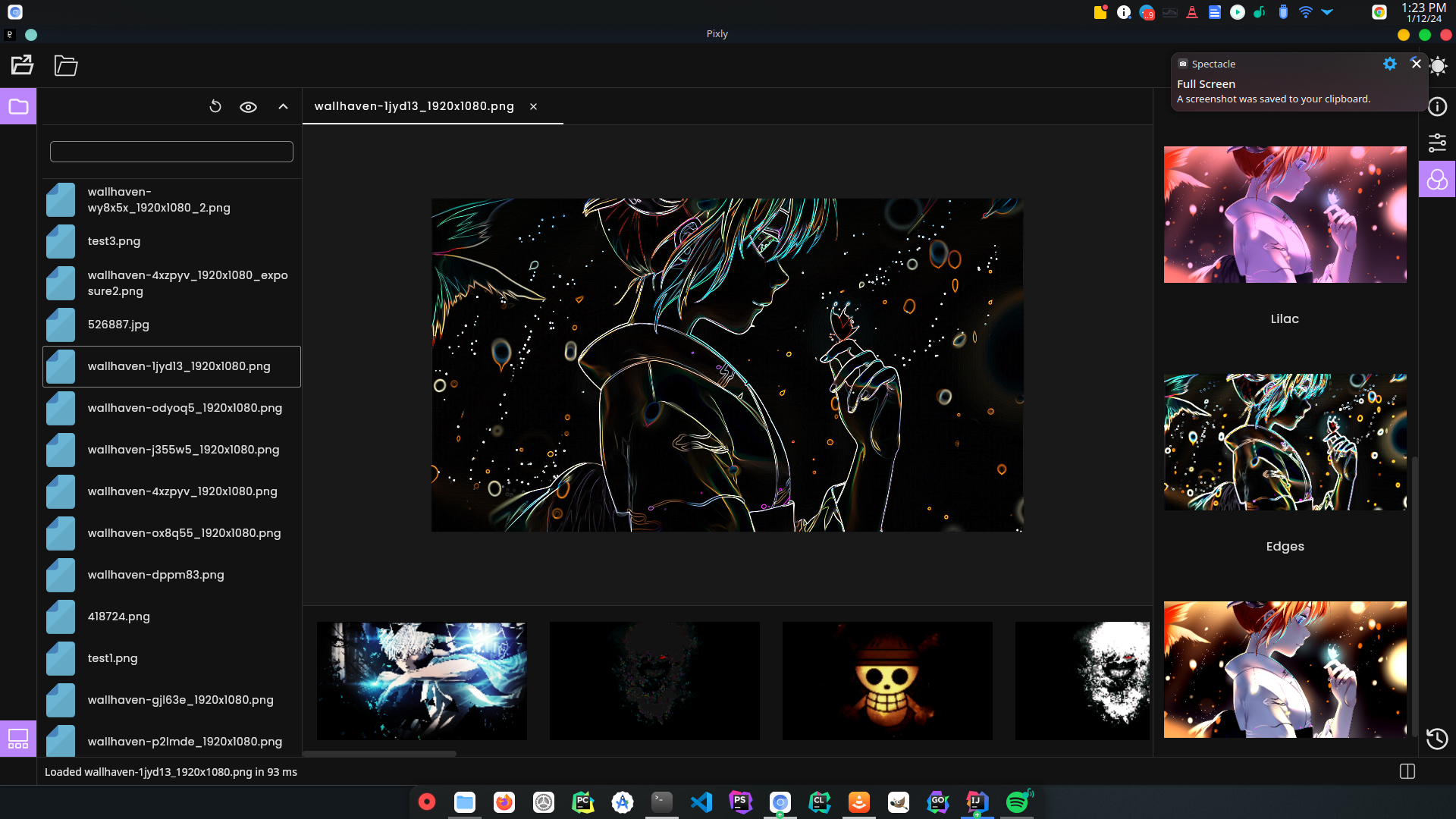
Task: Toggle the light/dark theme sun icon
Action: coord(1438,66)
